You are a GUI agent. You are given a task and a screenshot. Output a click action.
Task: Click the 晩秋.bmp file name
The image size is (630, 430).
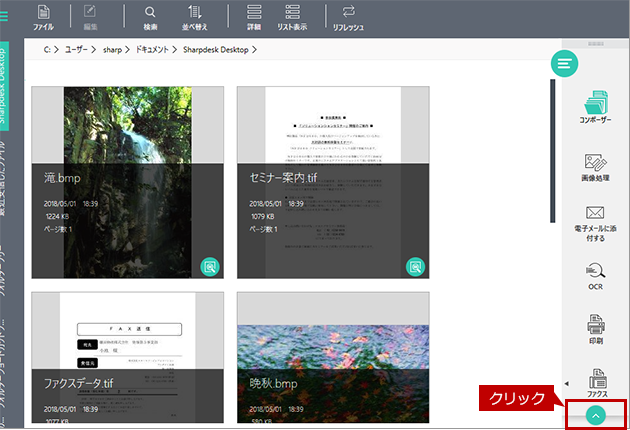[273, 383]
